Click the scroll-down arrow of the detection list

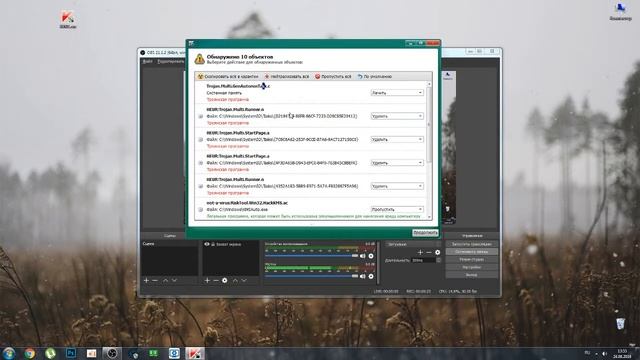pyautogui.click(x=429, y=217)
